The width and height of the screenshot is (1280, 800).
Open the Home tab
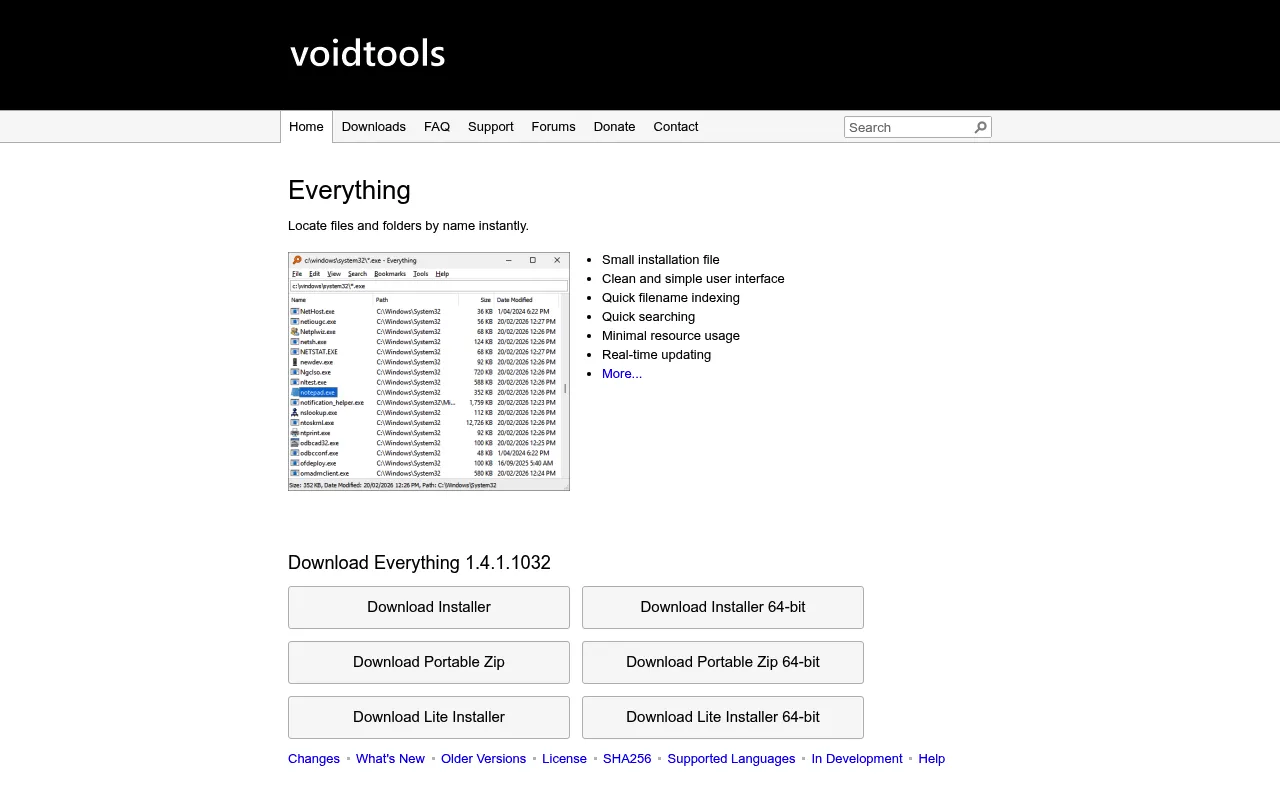pyautogui.click(x=306, y=127)
